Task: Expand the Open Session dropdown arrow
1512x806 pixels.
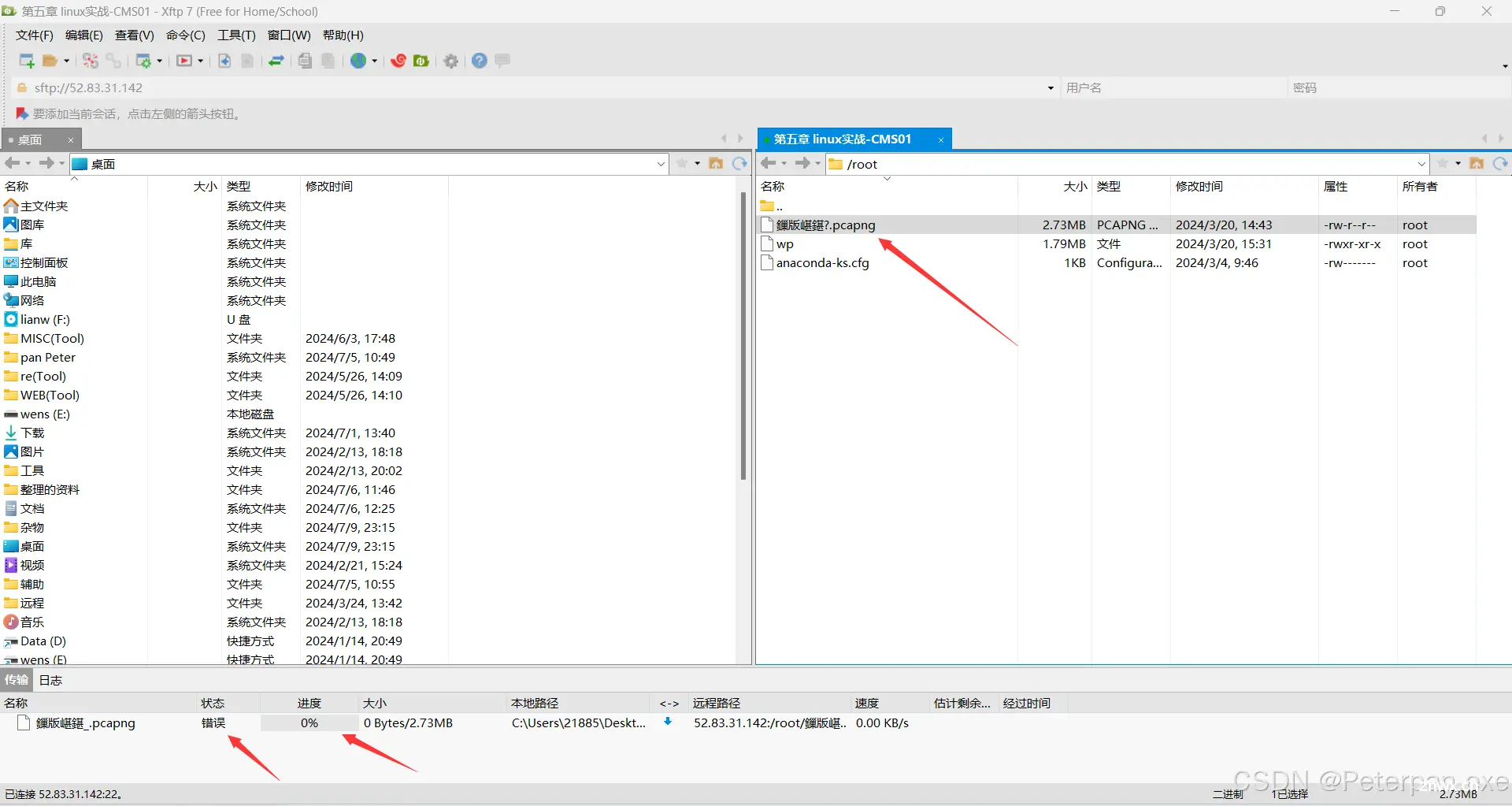Action: 66,61
